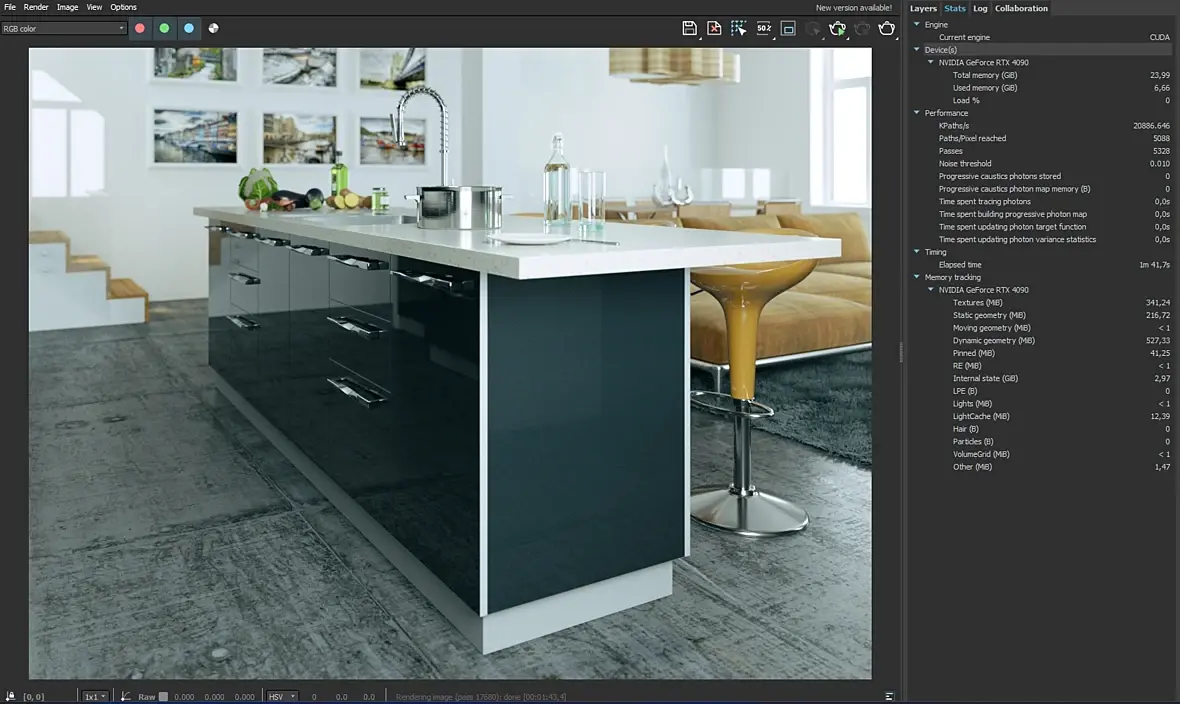Click the 50% test resolution icon
This screenshot has width=1180, height=704.
(x=764, y=28)
